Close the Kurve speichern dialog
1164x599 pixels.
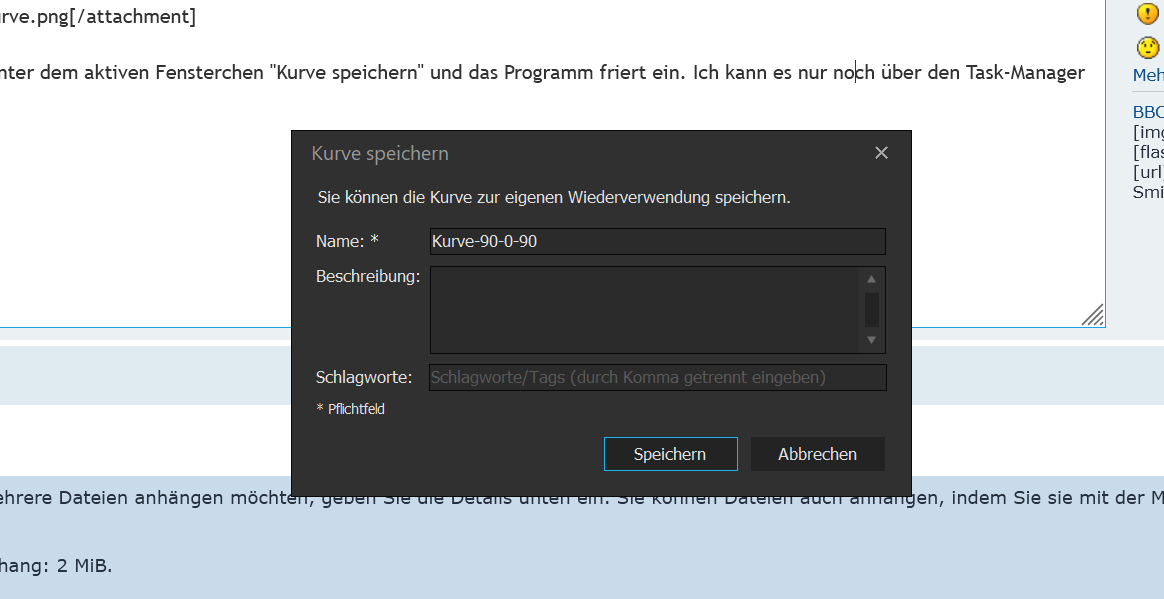[881, 153]
